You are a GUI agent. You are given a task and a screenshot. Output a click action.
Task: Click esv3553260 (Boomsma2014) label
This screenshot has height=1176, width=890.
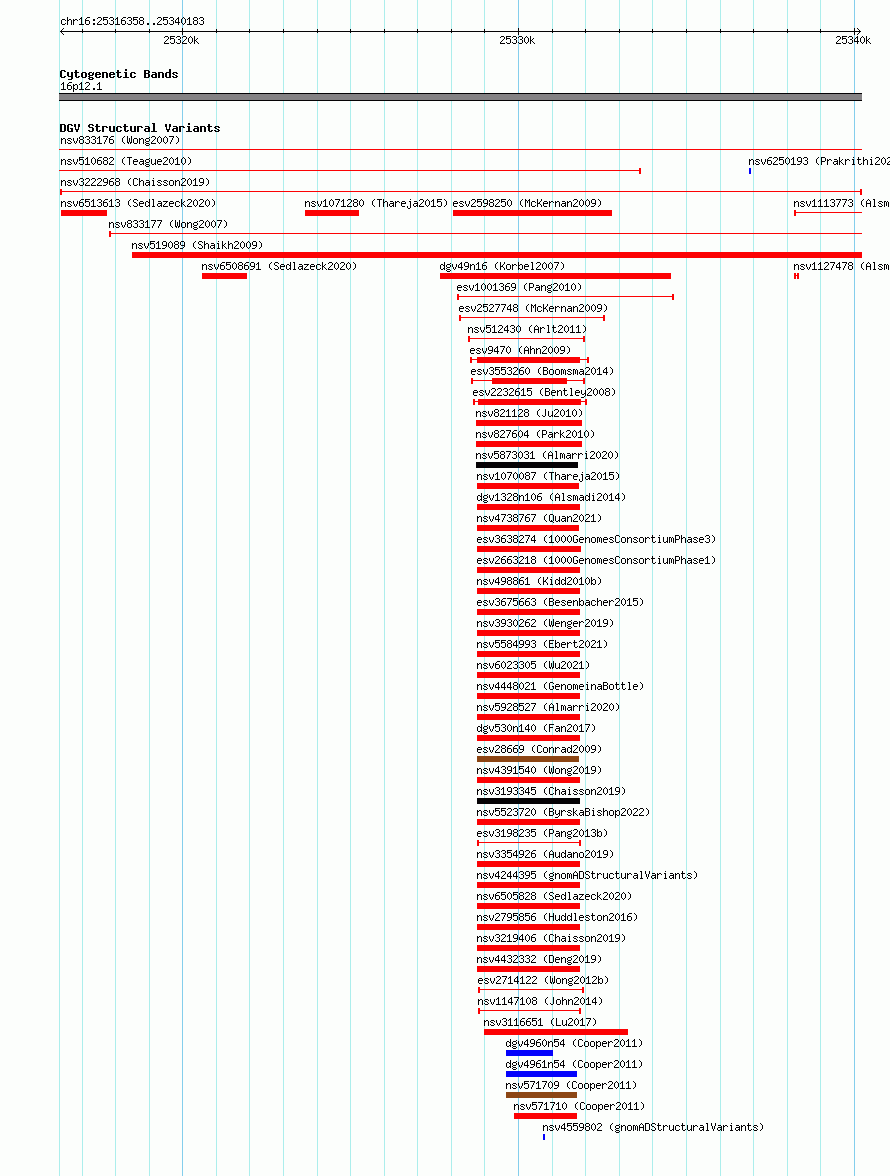pyautogui.click(x=542, y=371)
